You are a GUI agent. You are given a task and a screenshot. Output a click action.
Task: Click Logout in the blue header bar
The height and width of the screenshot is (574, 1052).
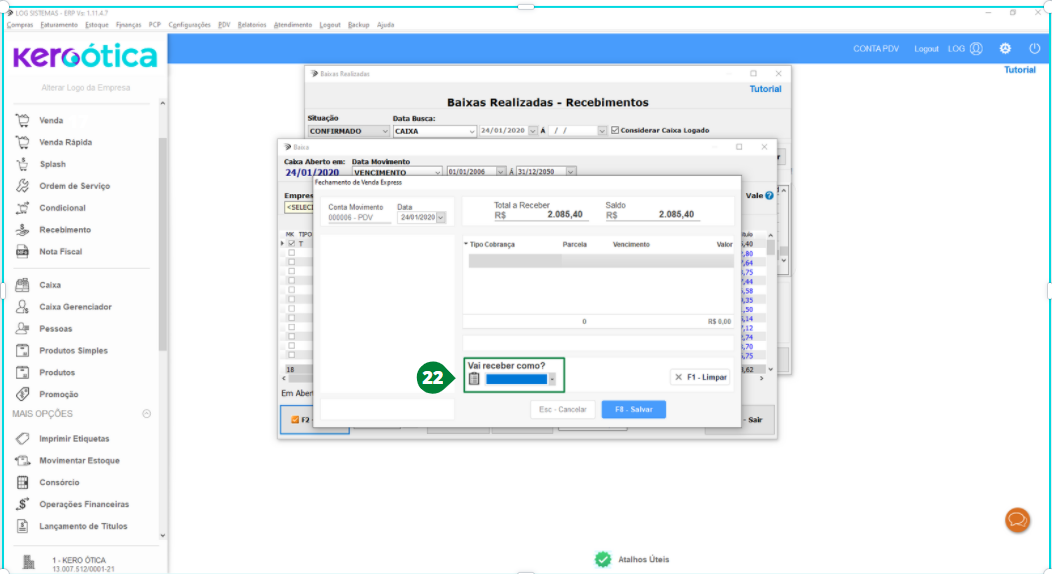tap(926, 49)
